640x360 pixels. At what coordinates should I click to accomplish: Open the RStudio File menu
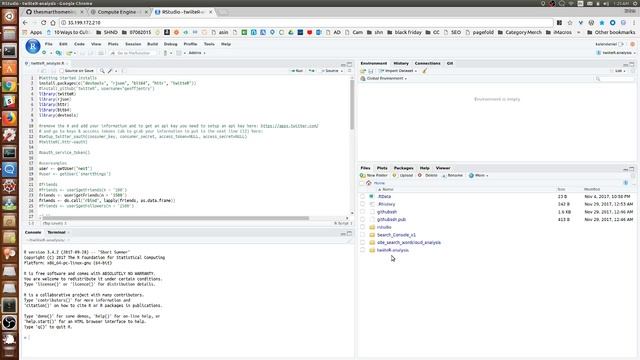point(49,44)
